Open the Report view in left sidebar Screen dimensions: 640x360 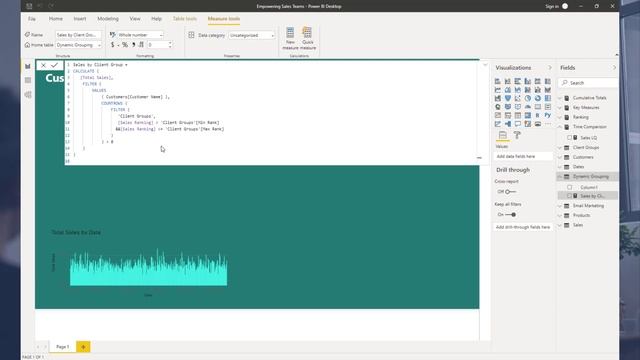[x=28, y=66]
